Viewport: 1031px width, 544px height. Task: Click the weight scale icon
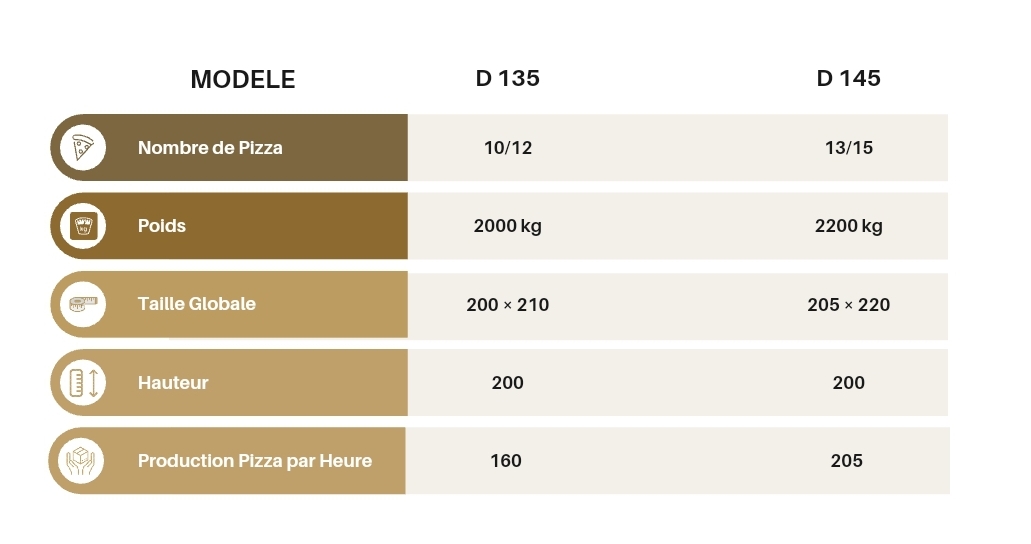(x=83, y=226)
